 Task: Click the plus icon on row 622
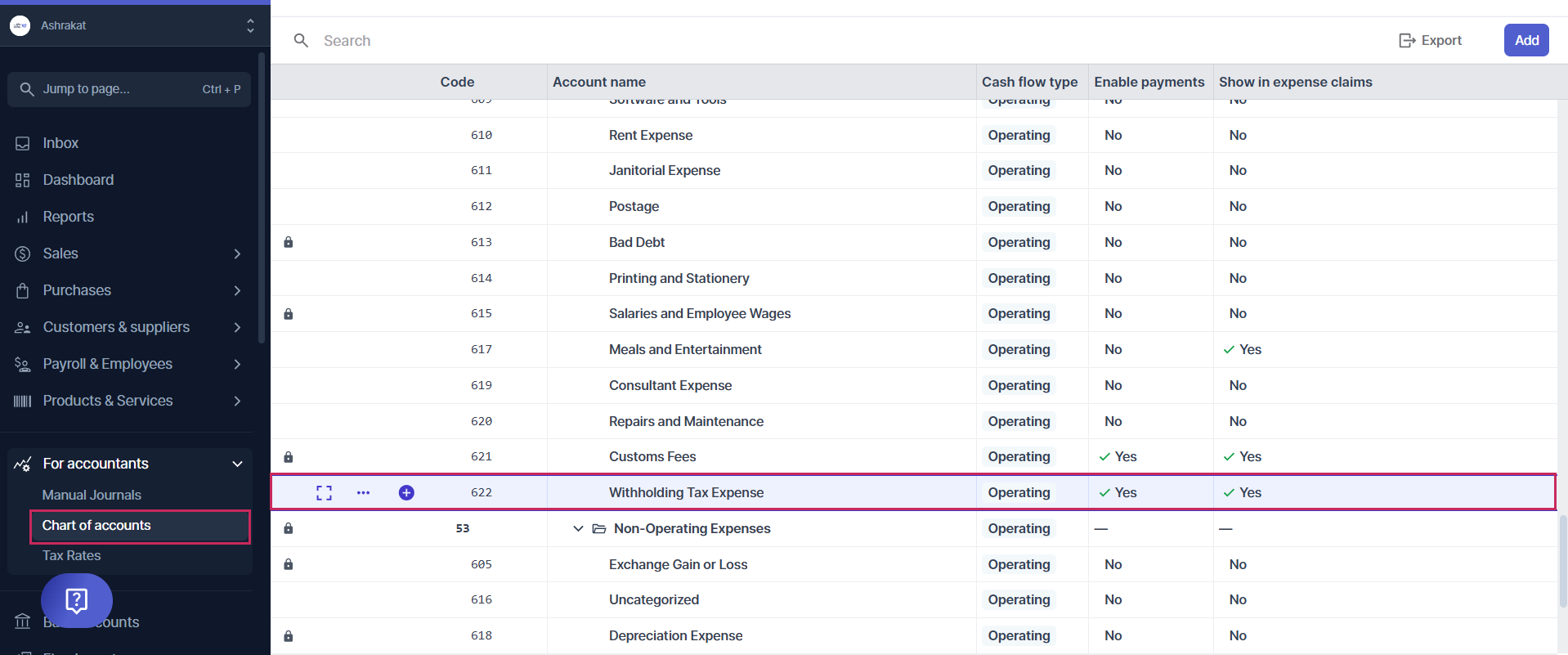pyautogui.click(x=406, y=492)
